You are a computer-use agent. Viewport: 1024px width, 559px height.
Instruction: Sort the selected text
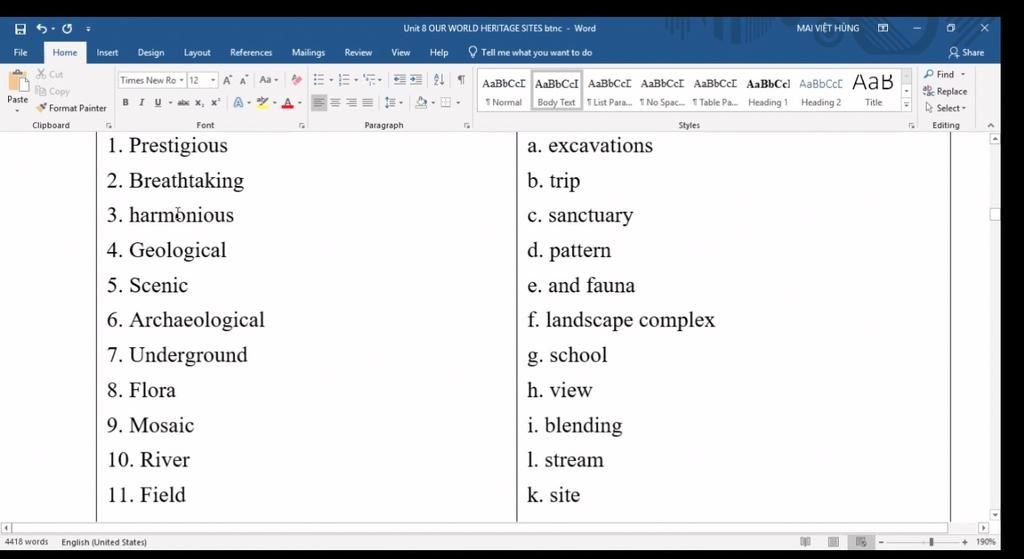[439, 80]
